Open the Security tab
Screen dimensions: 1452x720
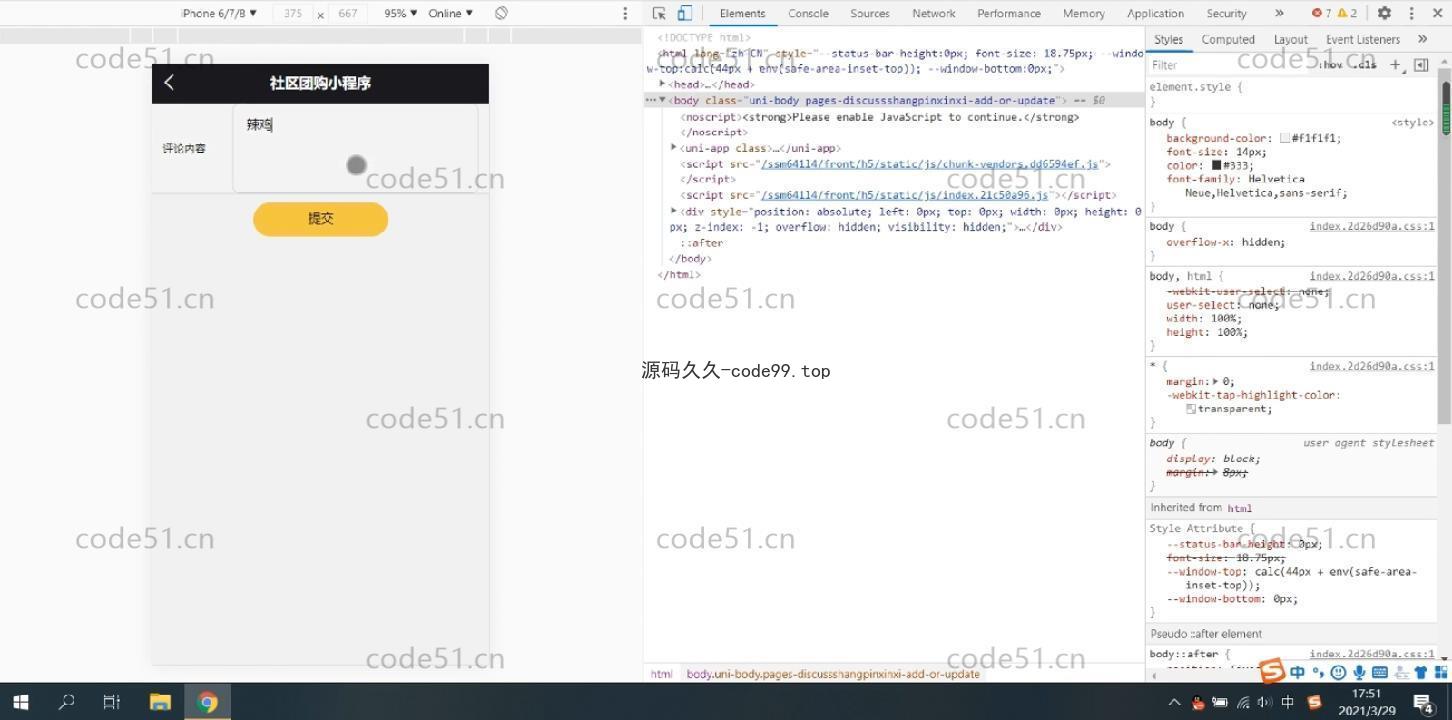pyautogui.click(x=1226, y=13)
